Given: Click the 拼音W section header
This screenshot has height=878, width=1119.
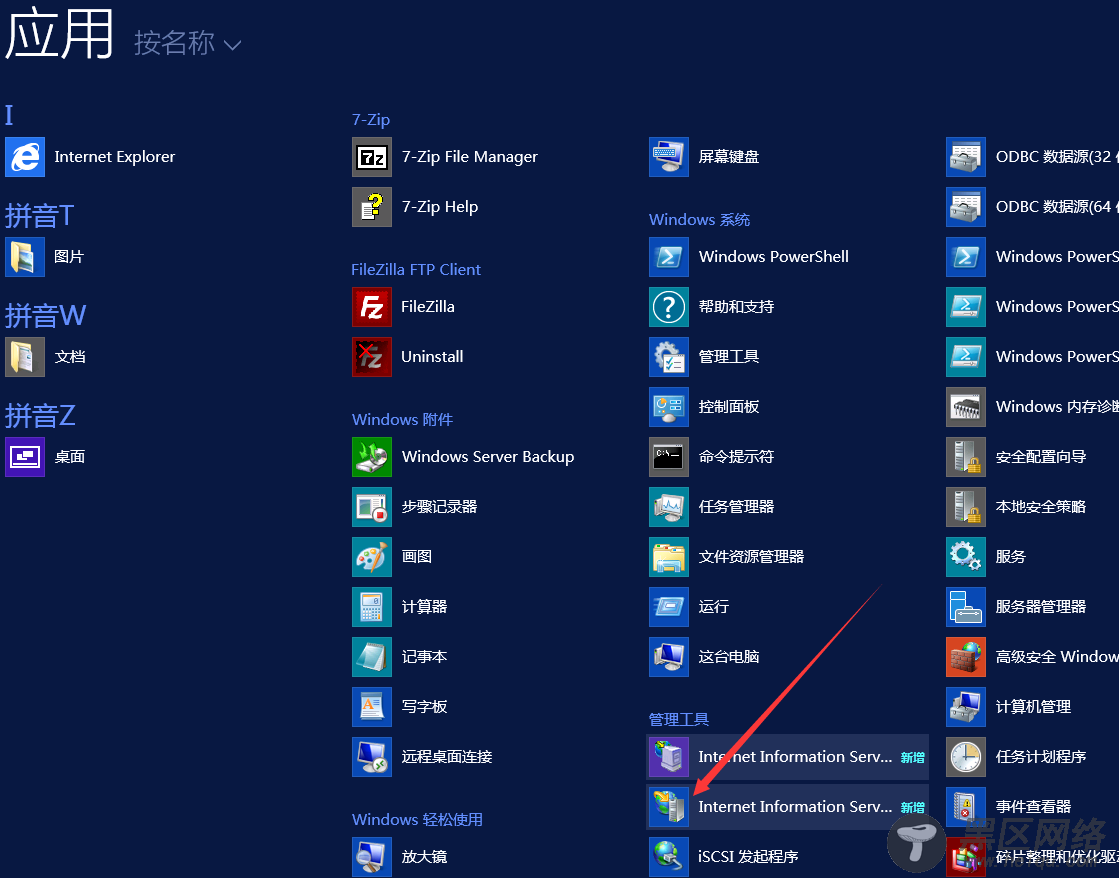Looking at the screenshot, I should pos(45,316).
